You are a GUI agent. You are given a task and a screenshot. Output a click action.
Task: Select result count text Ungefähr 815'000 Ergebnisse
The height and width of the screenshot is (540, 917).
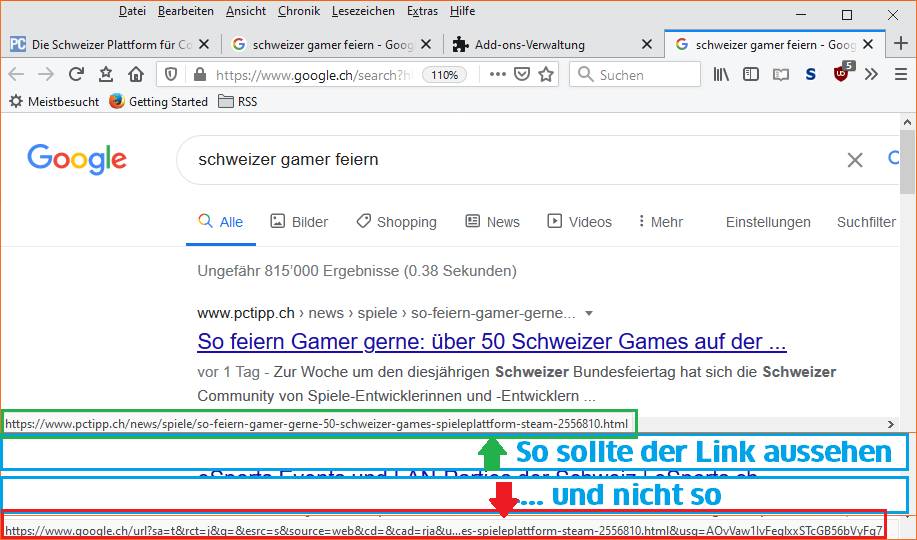pyautogui.click(x=357, y=271)
